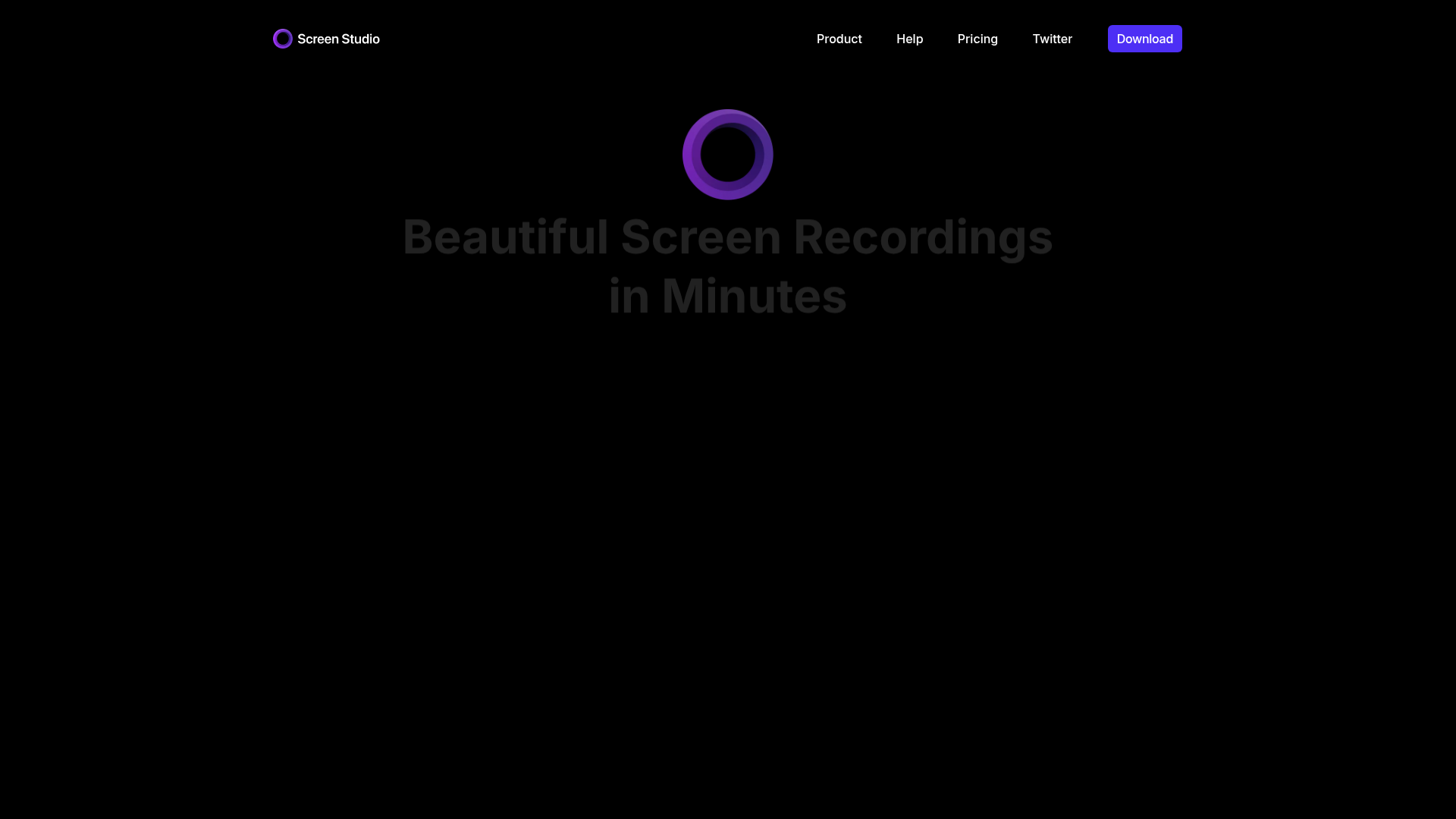1456x819 pixels.
Task: Click the Download button
Action: pyautogui.click(x=1144, y=39)
